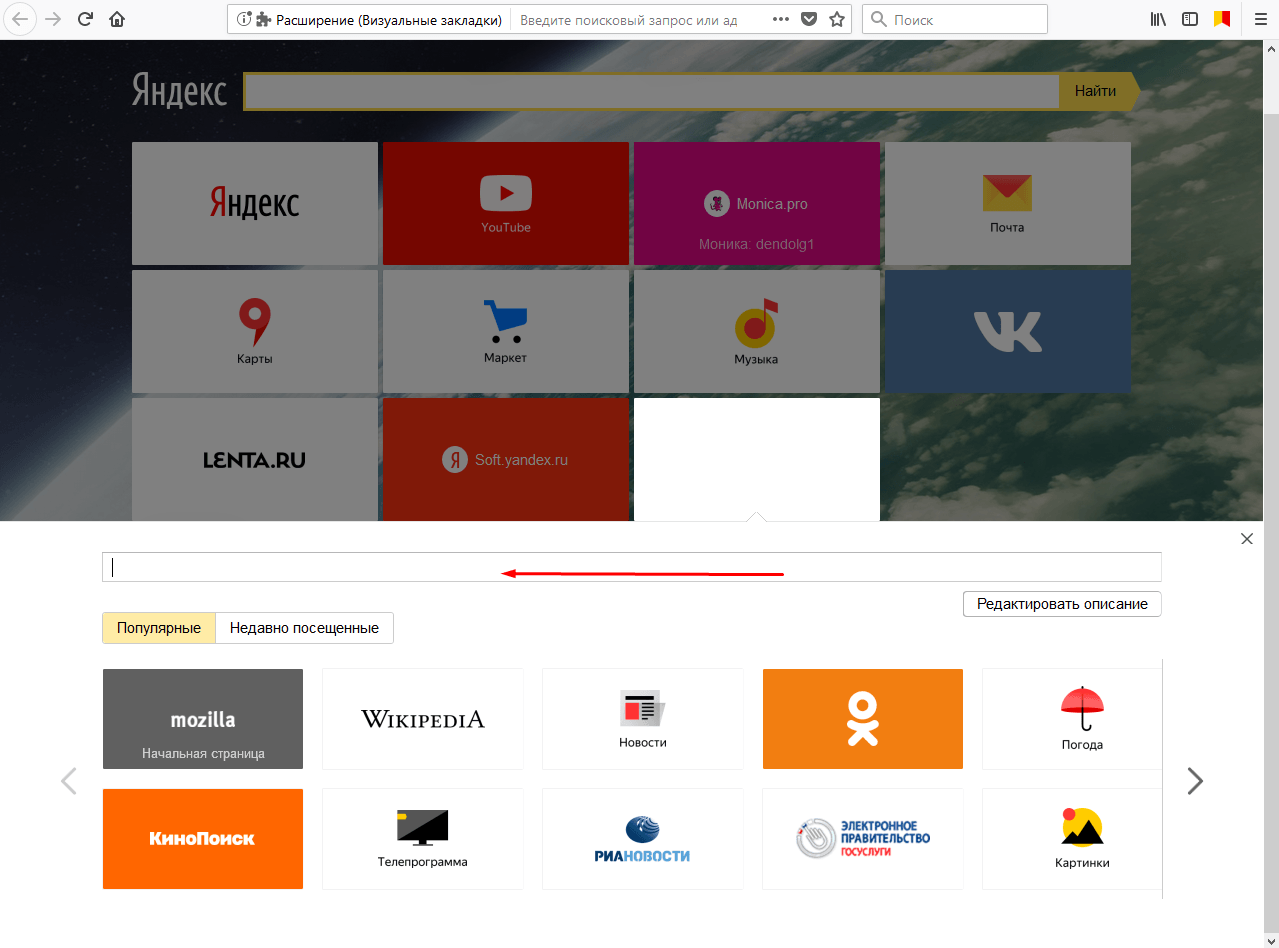Screen dimensions: 1279x948
Task: Open the Почта mail tile
Action: click(1008, 203)
